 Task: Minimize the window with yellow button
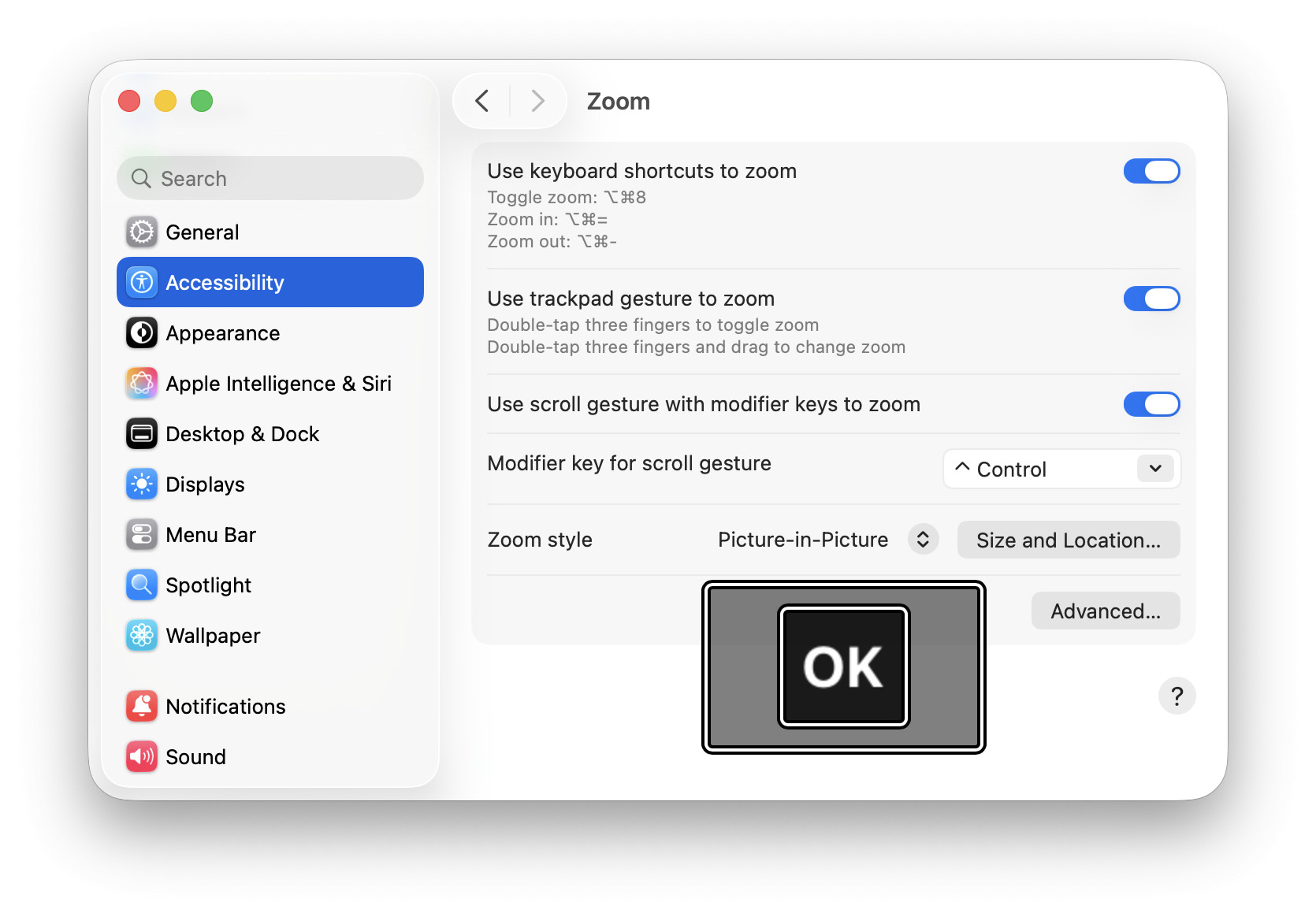coord(165,101)
